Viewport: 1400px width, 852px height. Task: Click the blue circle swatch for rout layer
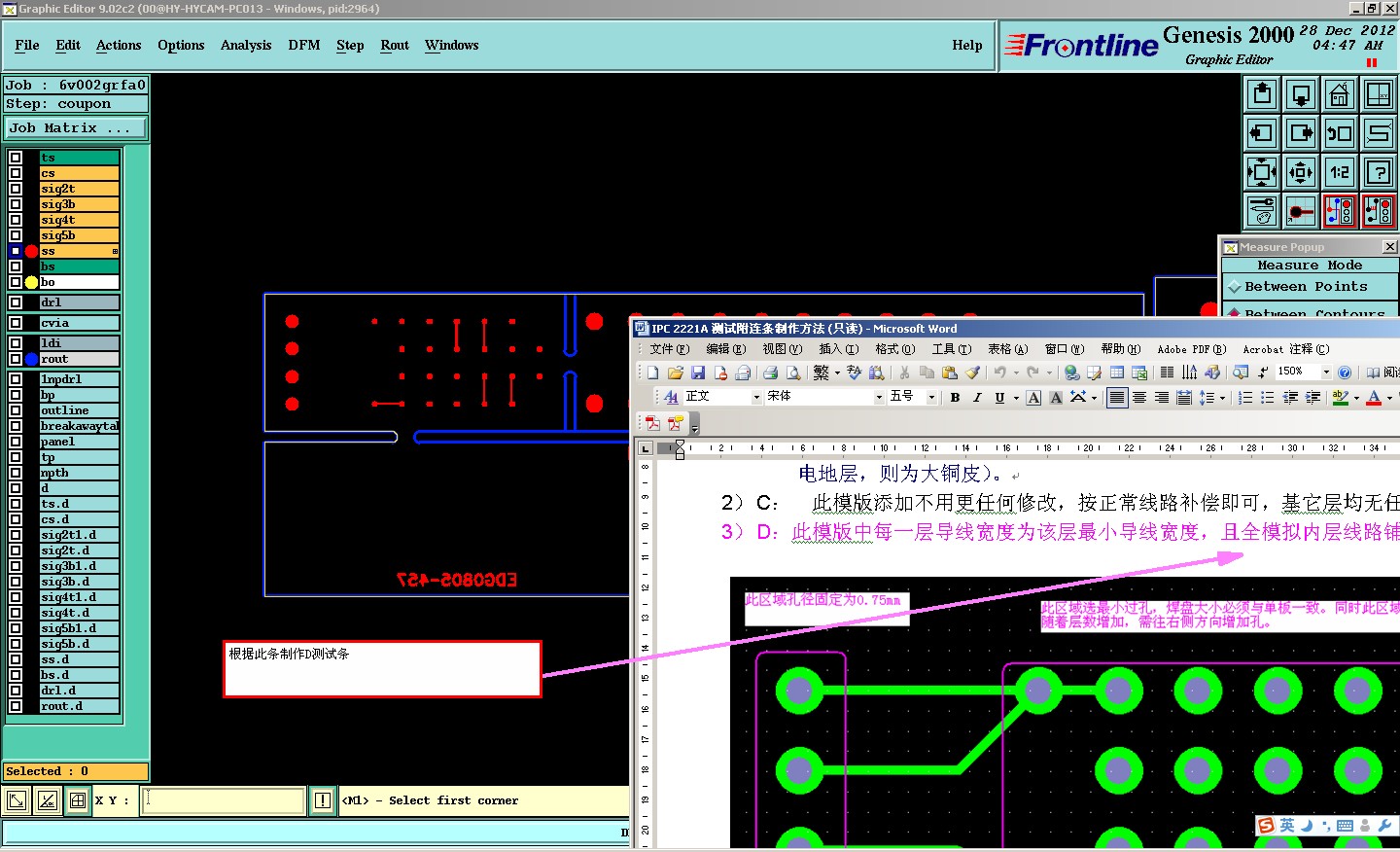click(x=31, y=359)
